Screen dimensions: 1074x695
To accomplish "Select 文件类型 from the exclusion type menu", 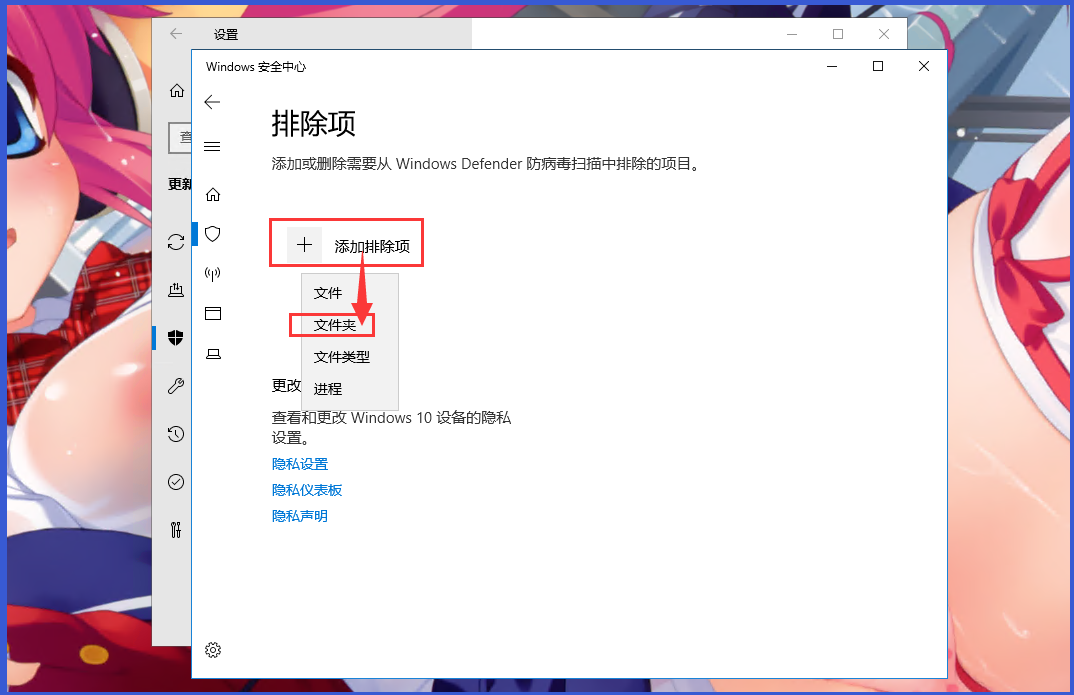I will (340, 356).
